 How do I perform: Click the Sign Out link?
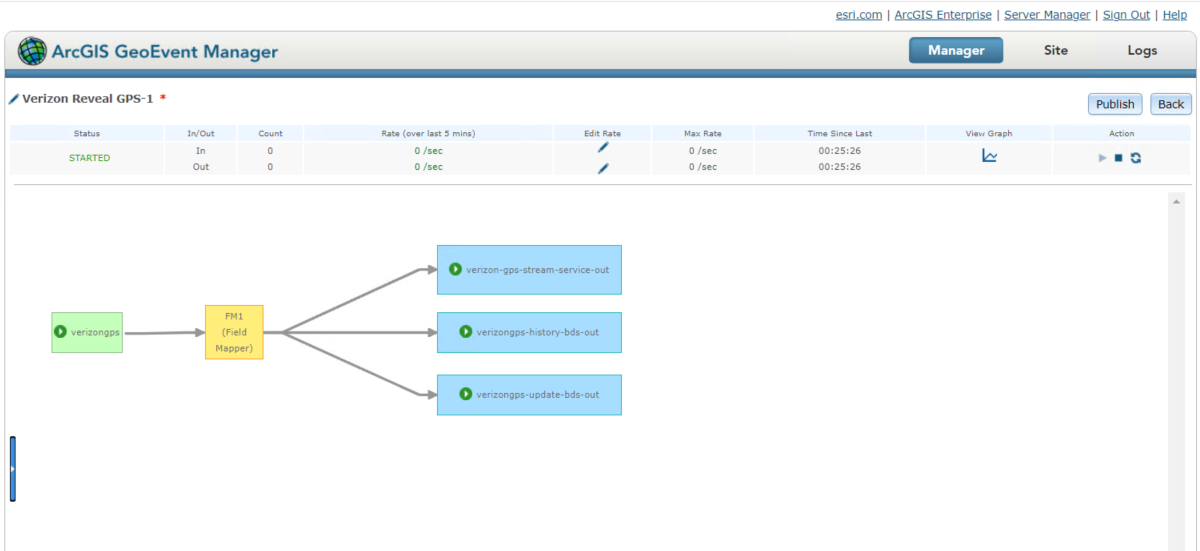tap(1126, 15)
